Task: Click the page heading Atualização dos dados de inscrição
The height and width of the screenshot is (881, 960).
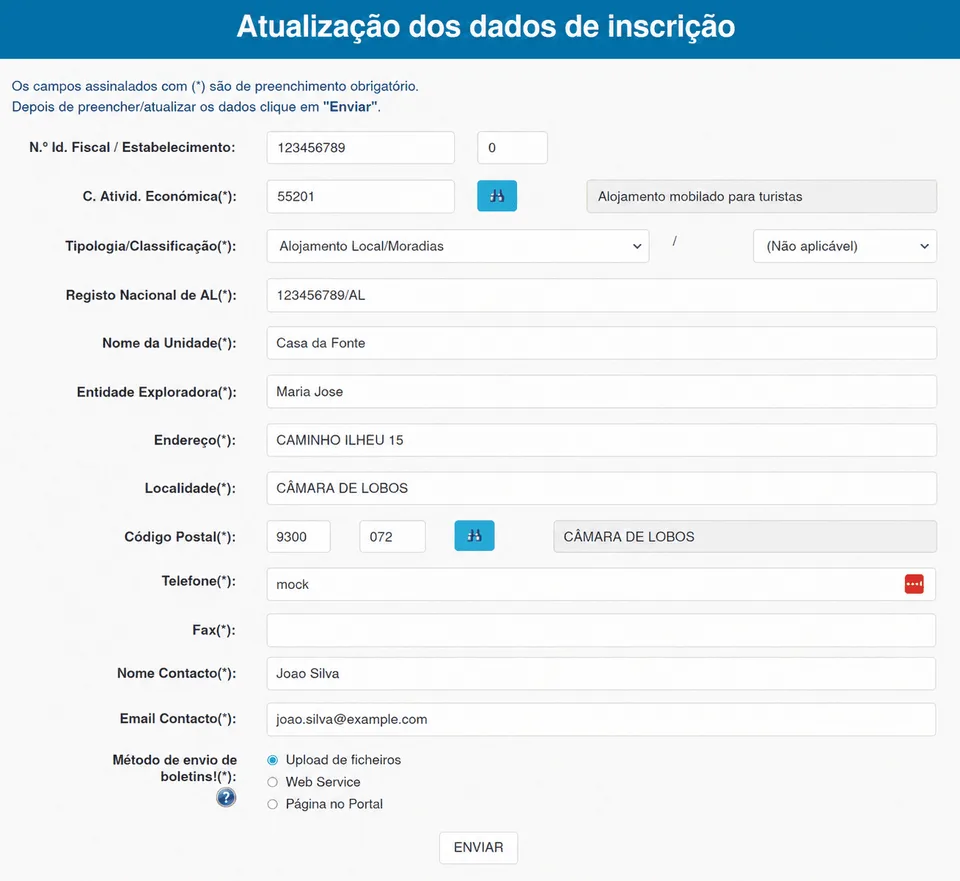Action: (486, 27)
